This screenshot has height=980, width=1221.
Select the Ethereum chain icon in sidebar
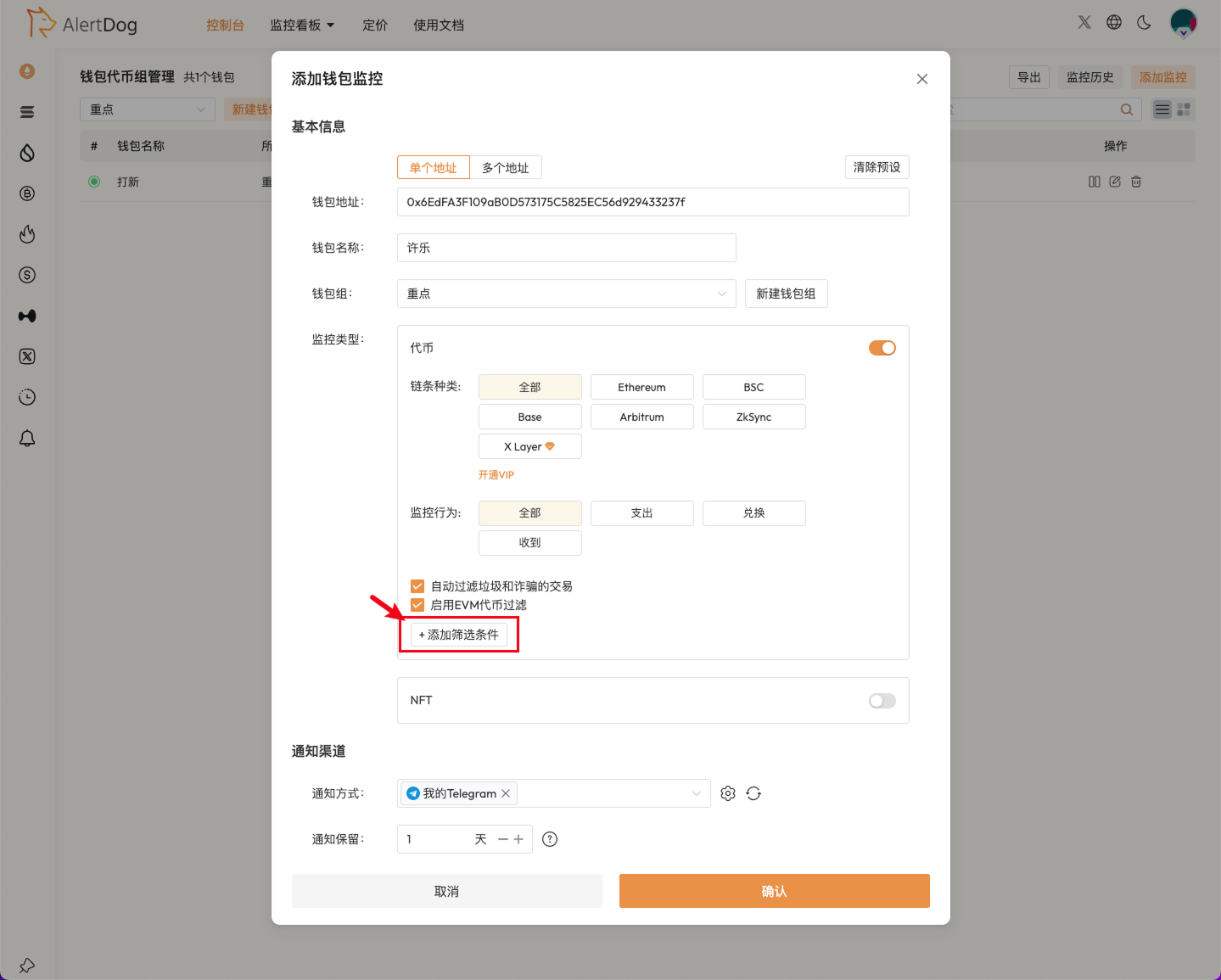pyautogui.click(x=26, y=71)
